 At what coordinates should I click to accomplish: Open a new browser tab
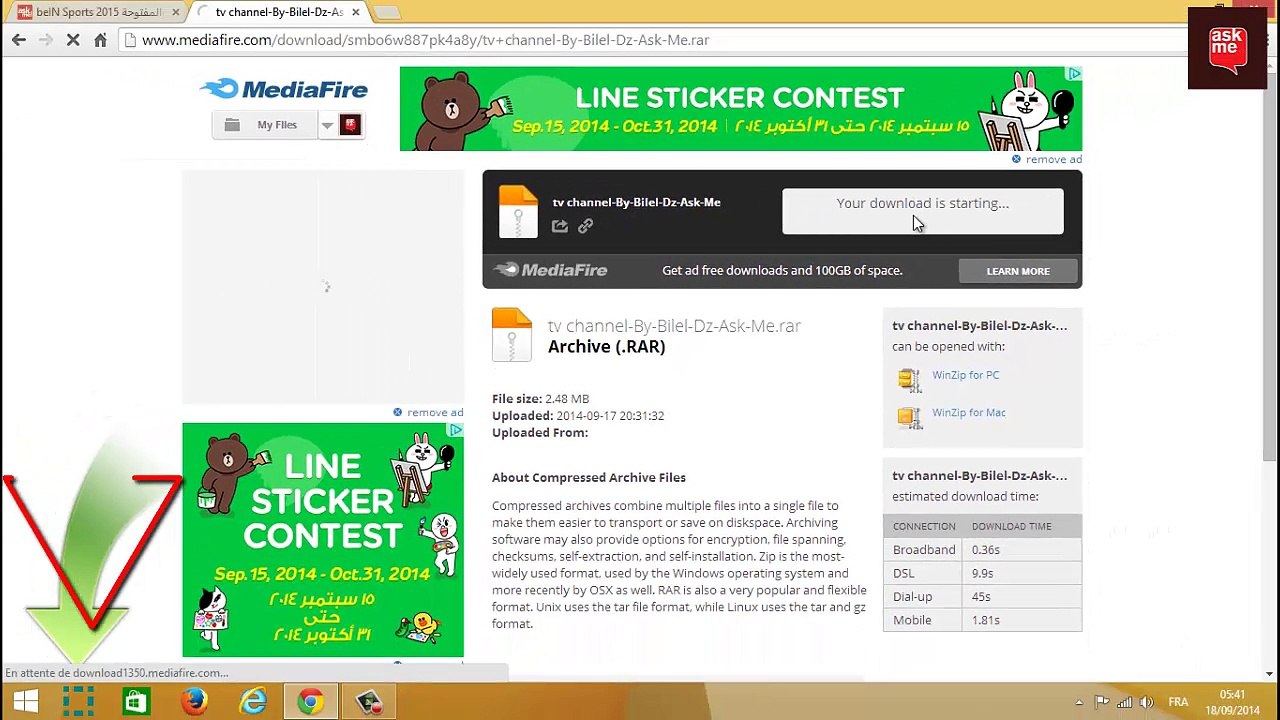[386, 12]
